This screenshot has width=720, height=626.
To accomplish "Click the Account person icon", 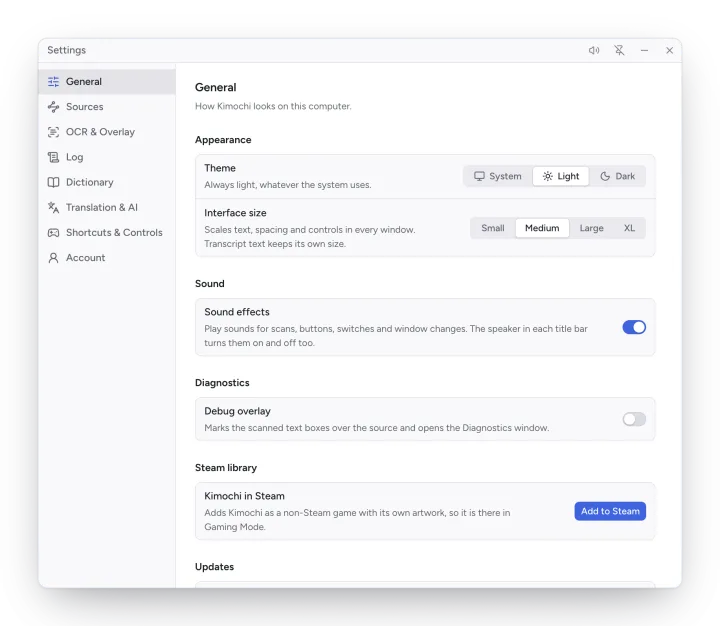I will (53, 258).
